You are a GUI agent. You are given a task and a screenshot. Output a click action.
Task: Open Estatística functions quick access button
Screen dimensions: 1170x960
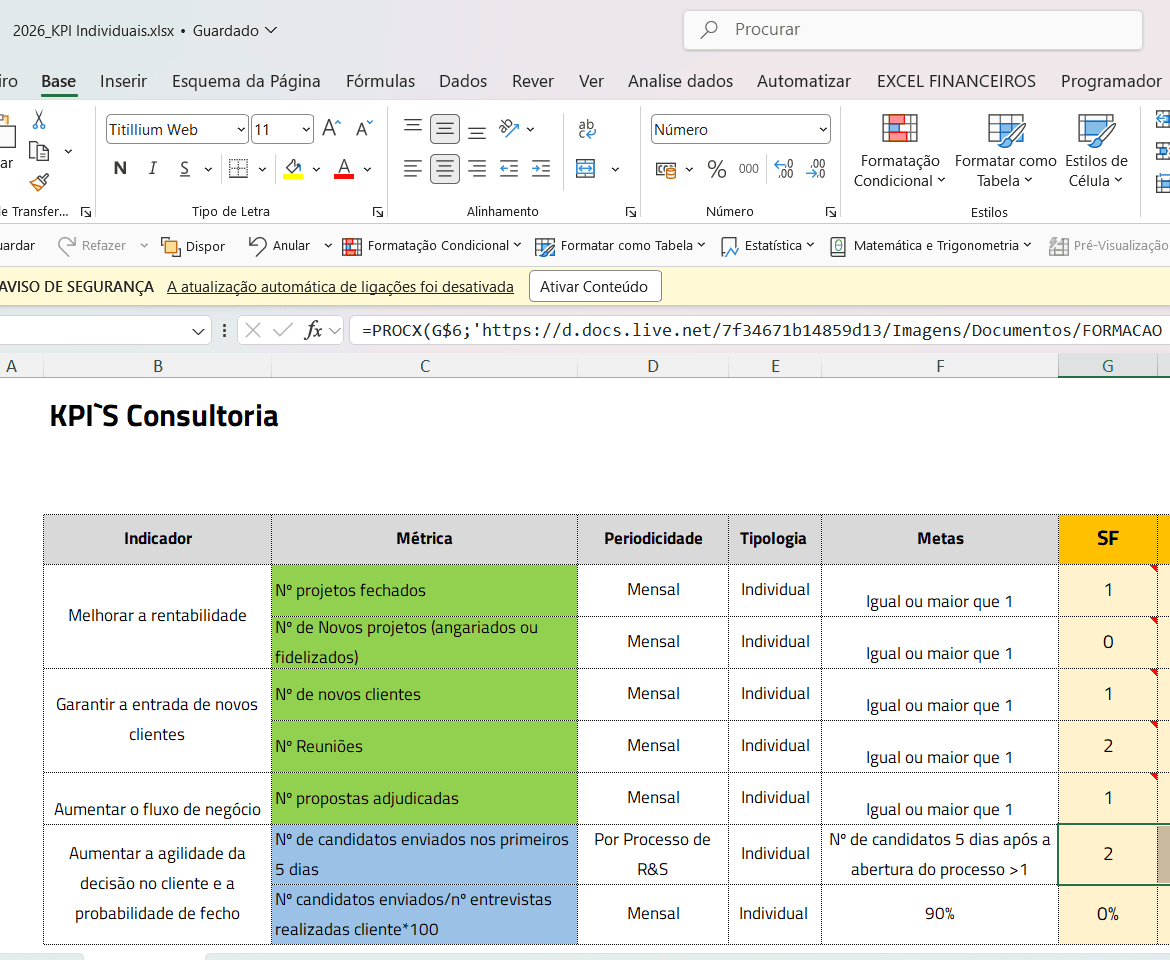(768, 246)
